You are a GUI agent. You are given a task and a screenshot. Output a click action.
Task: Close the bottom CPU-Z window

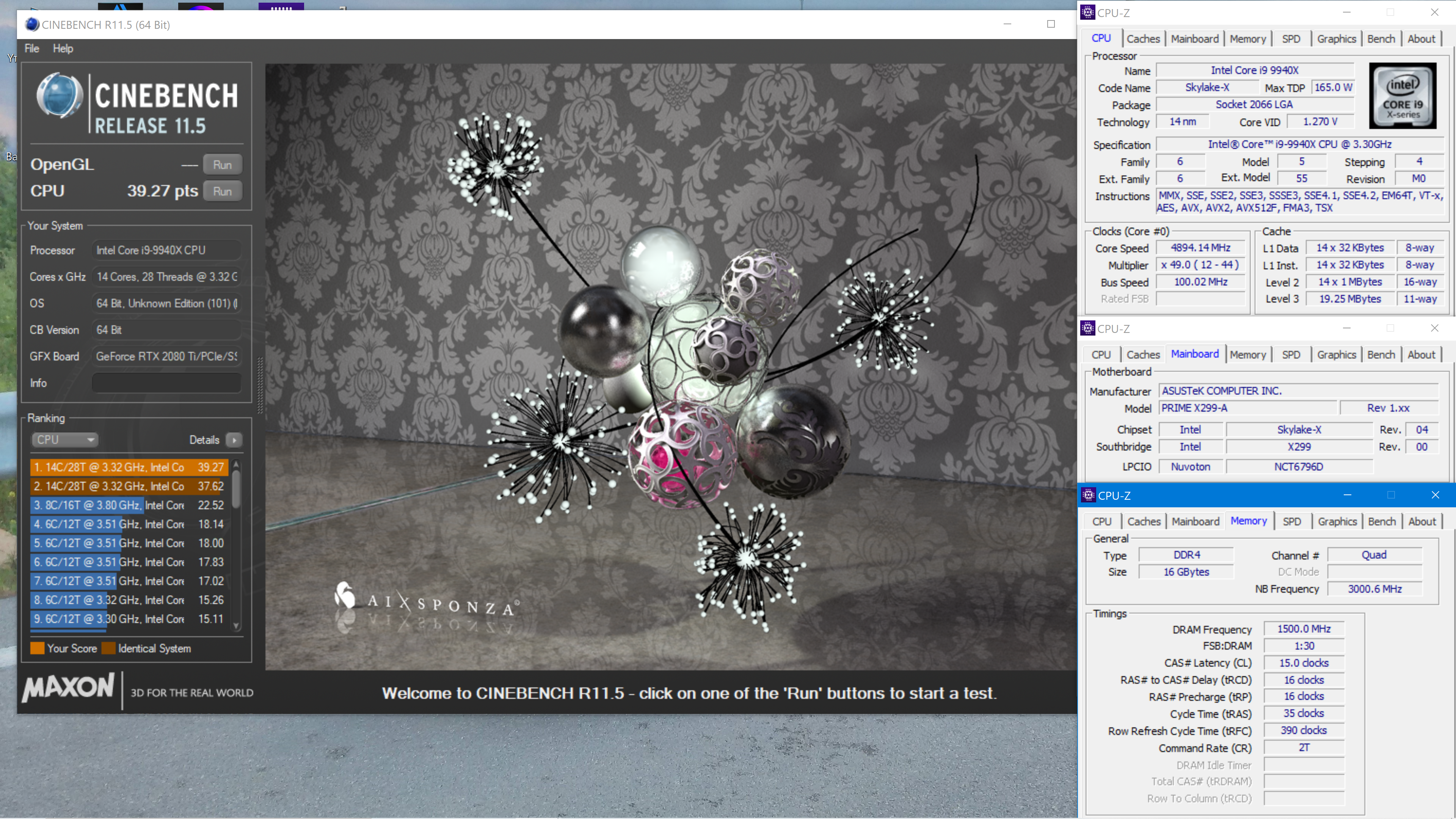point(1435,495)
